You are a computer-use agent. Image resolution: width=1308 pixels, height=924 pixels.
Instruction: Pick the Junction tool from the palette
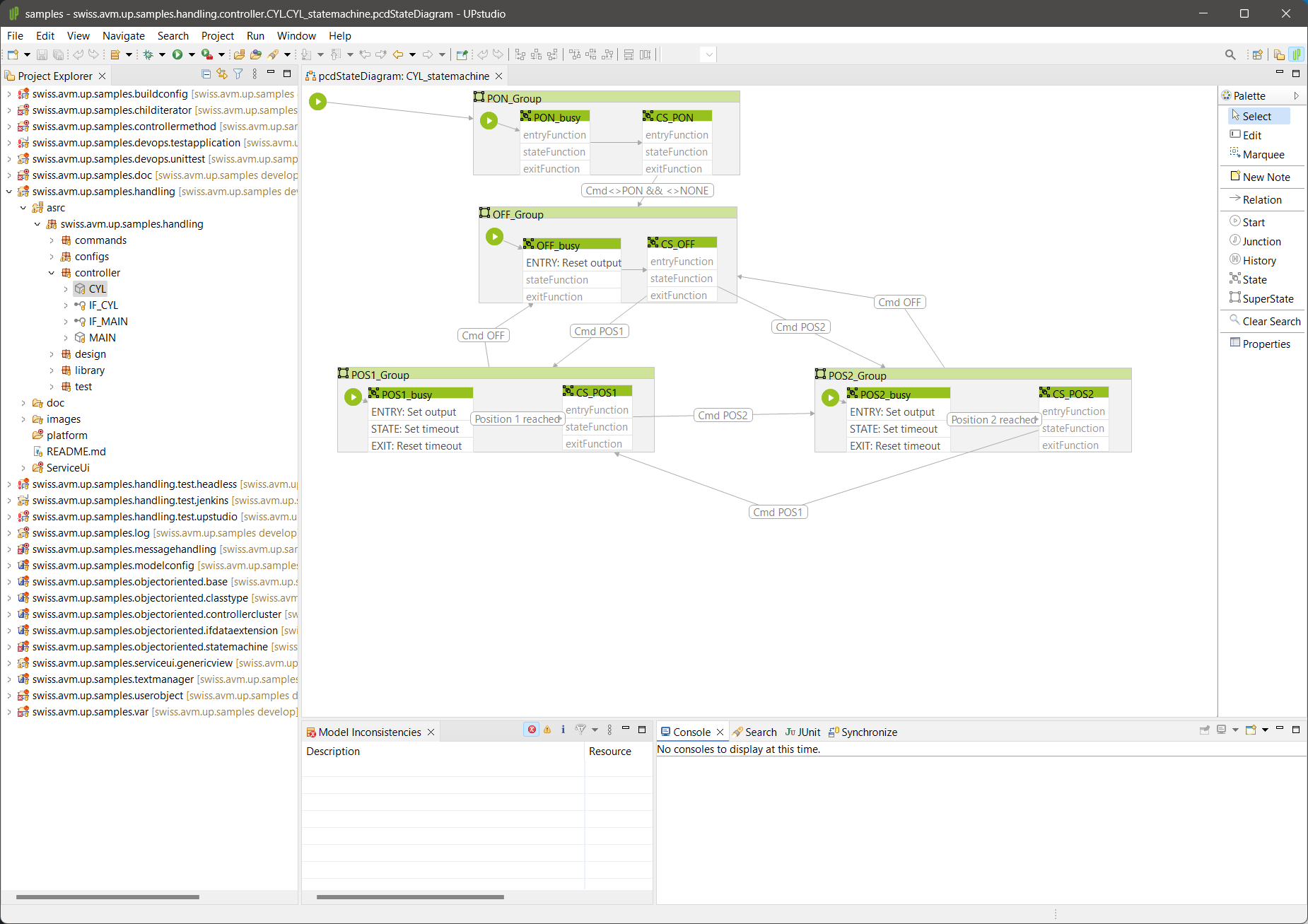point(1261,242)
